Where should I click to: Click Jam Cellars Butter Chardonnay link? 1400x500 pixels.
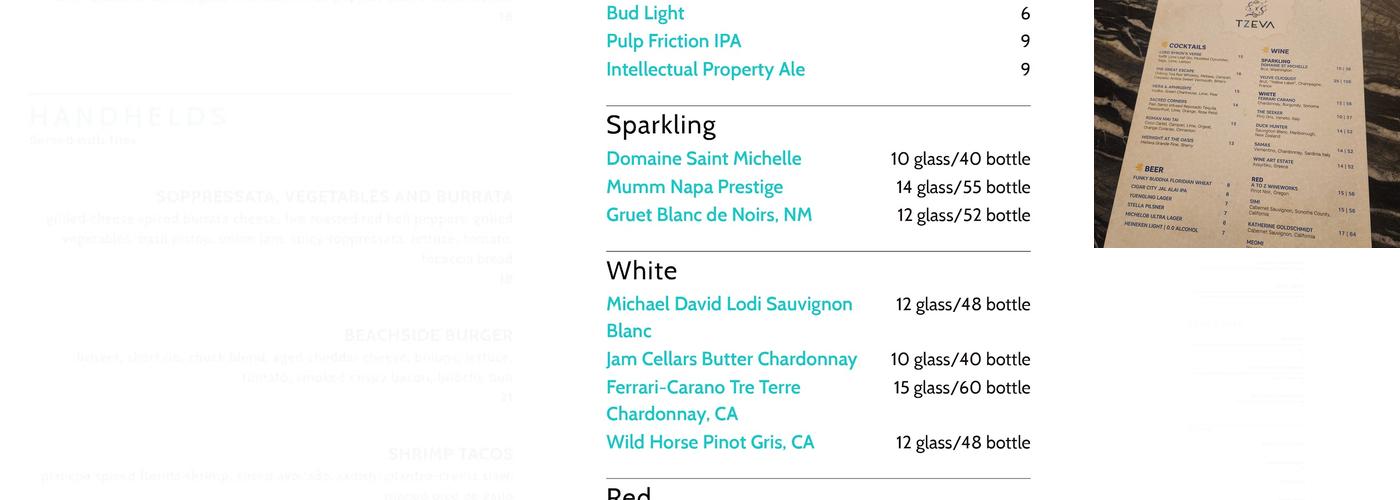pos(731,359)
